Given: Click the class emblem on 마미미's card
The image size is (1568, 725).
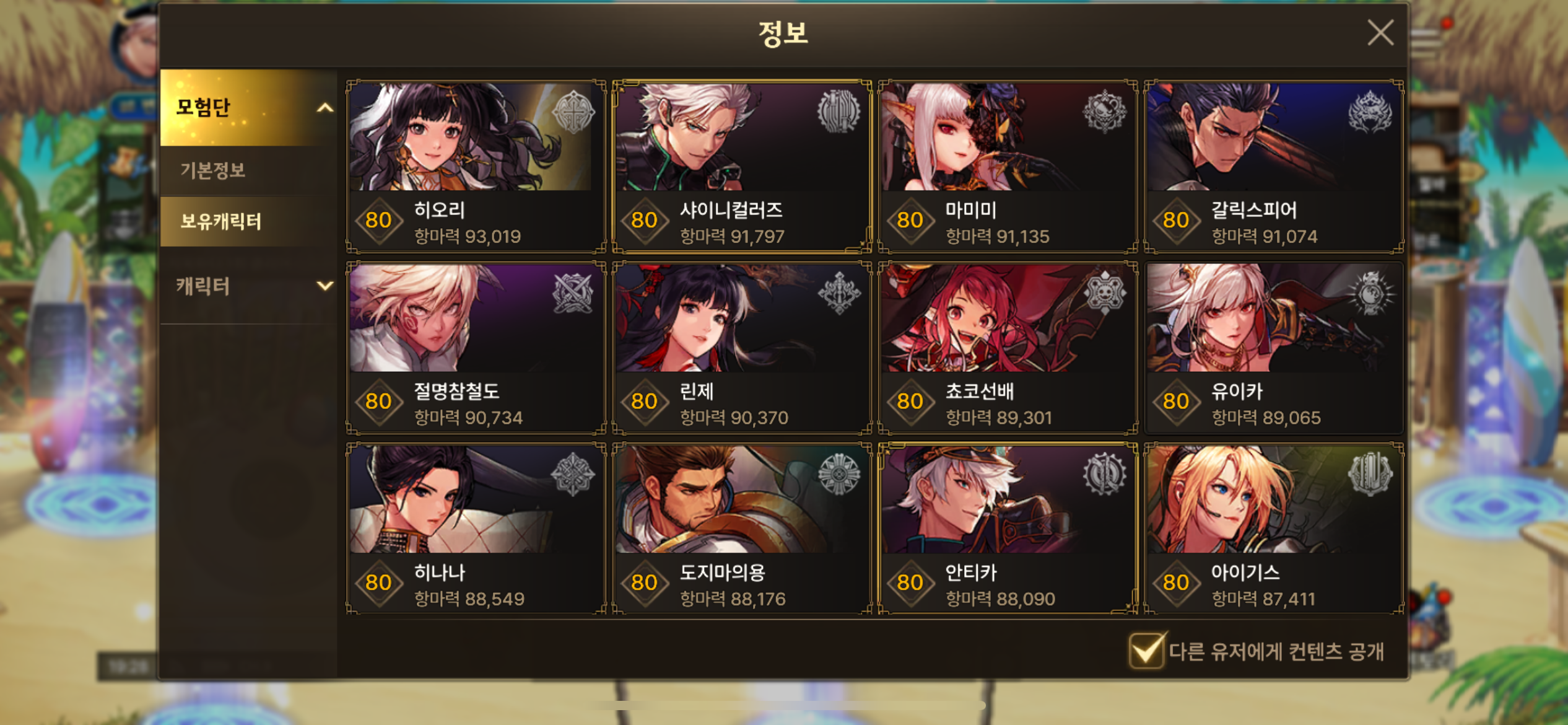Looking at the screenshot, I should coord(1104,112).
